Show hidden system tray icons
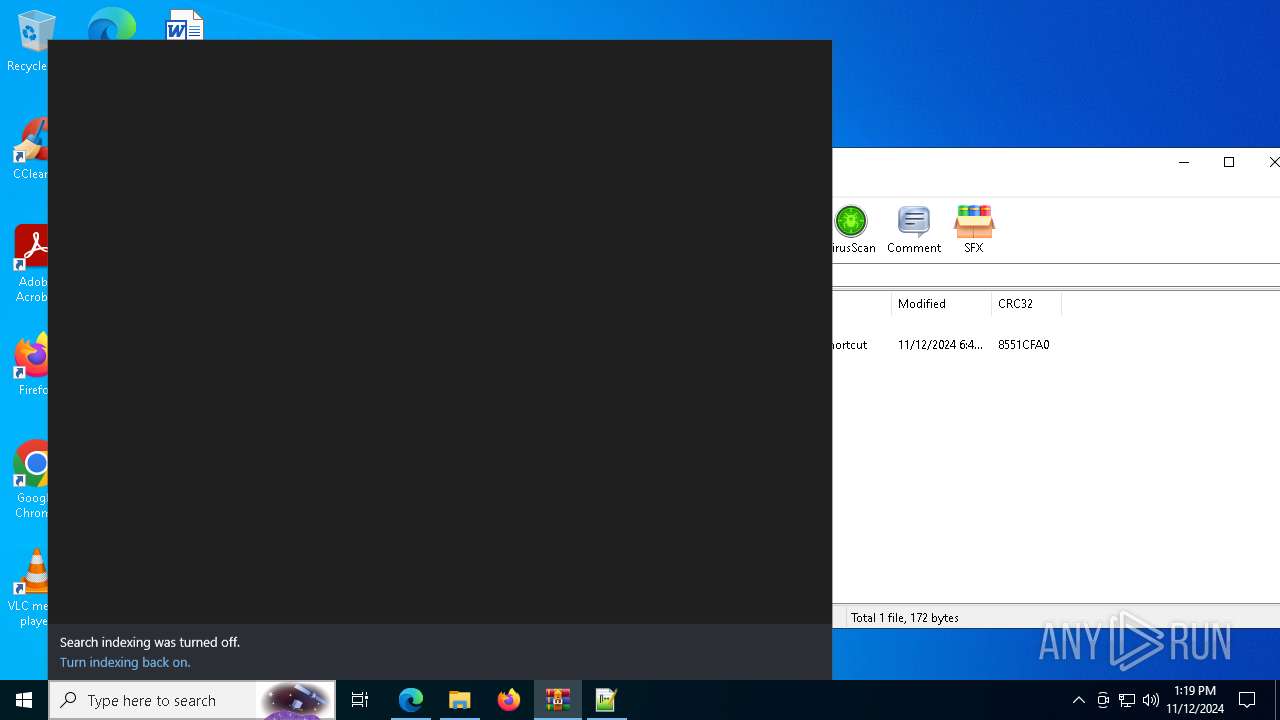 pos(1078,700)
